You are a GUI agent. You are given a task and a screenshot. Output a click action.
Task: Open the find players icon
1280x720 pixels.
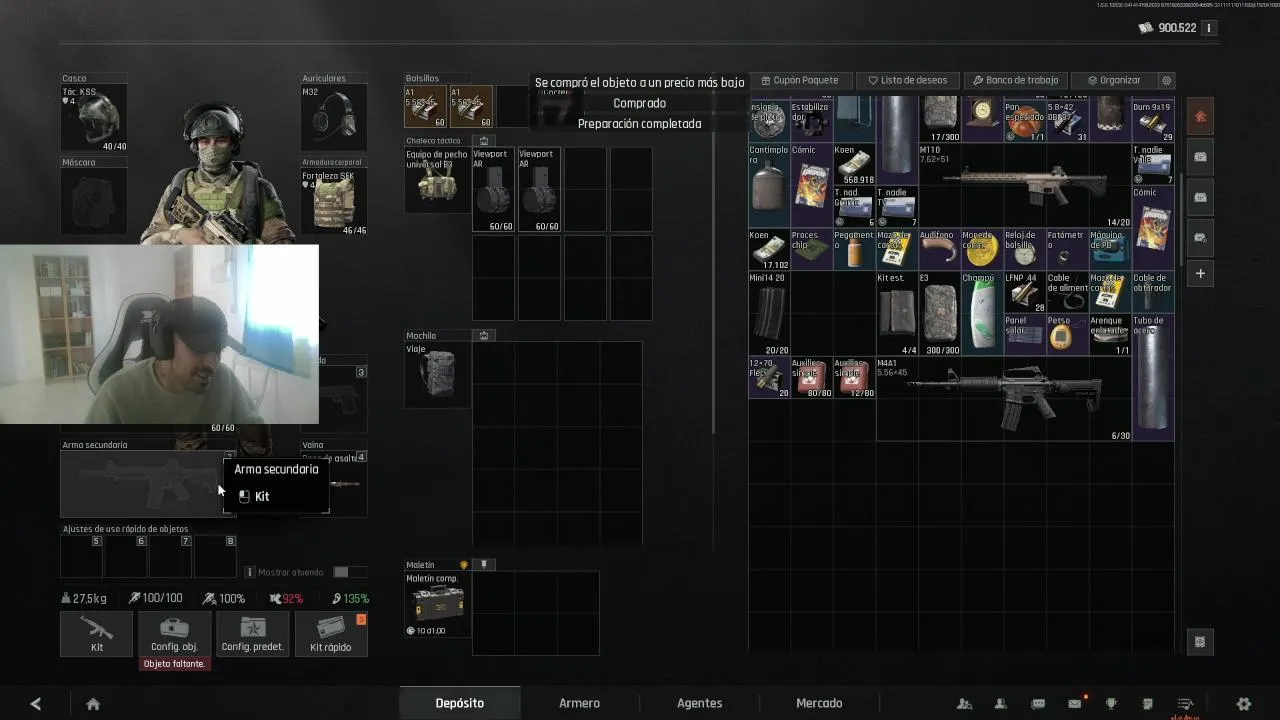964,704
